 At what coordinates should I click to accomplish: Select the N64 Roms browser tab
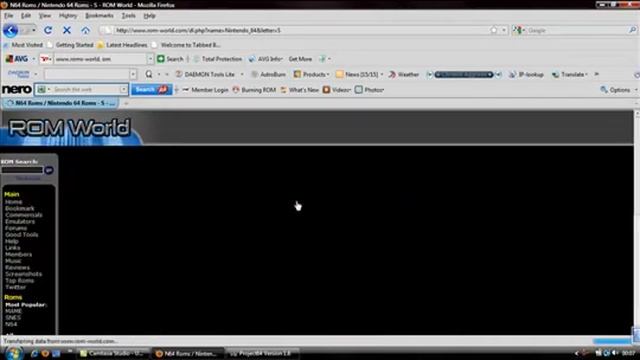click(60, 103)
